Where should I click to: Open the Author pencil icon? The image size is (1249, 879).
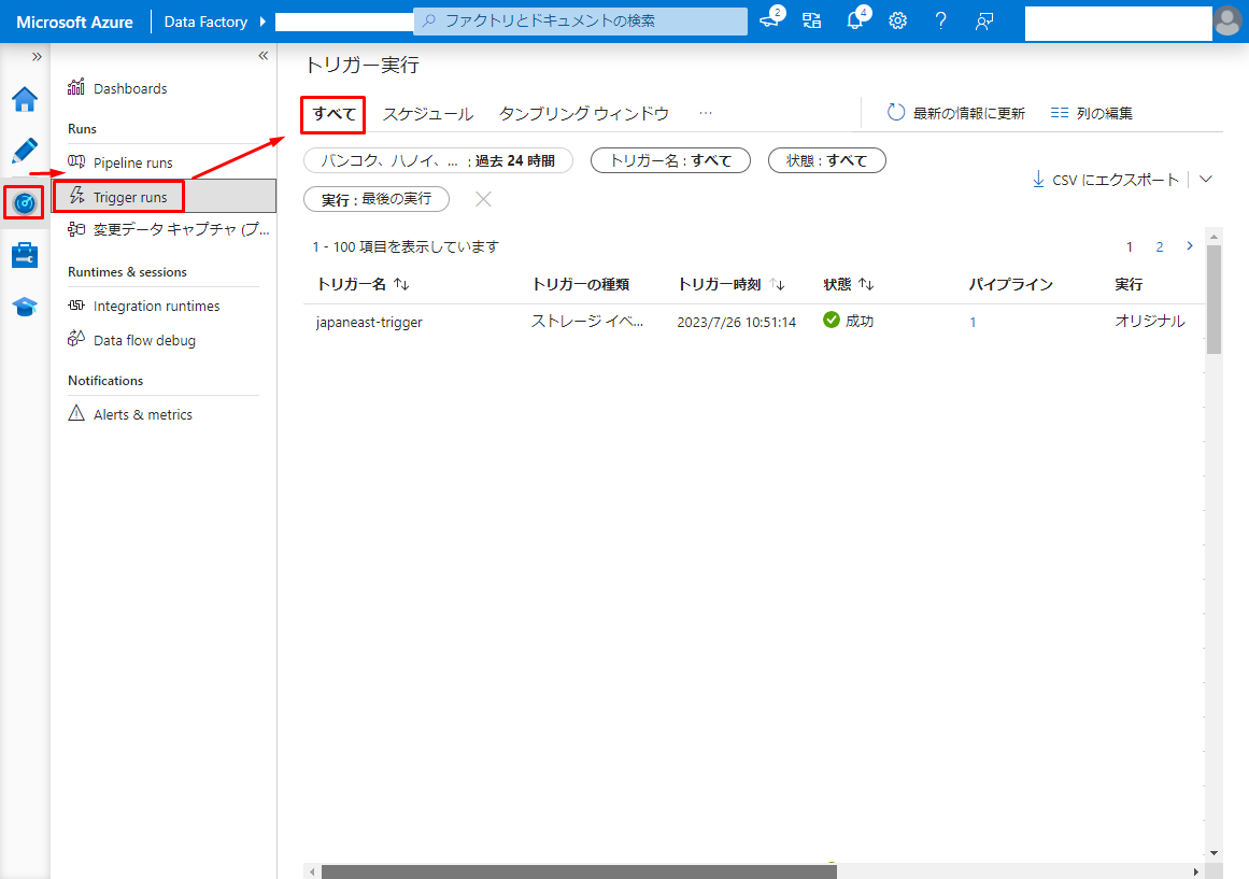tap(24, 151)
